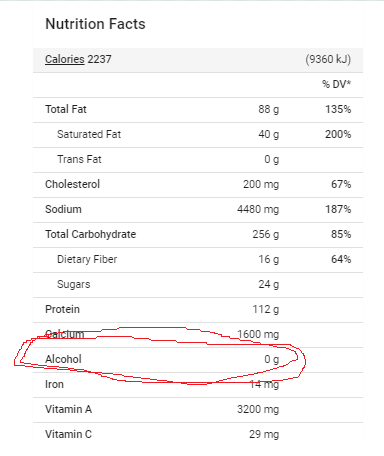384x456 pixels.
Task: Click the Nutrition Facts heading
Action: click(x=95, y=24)
